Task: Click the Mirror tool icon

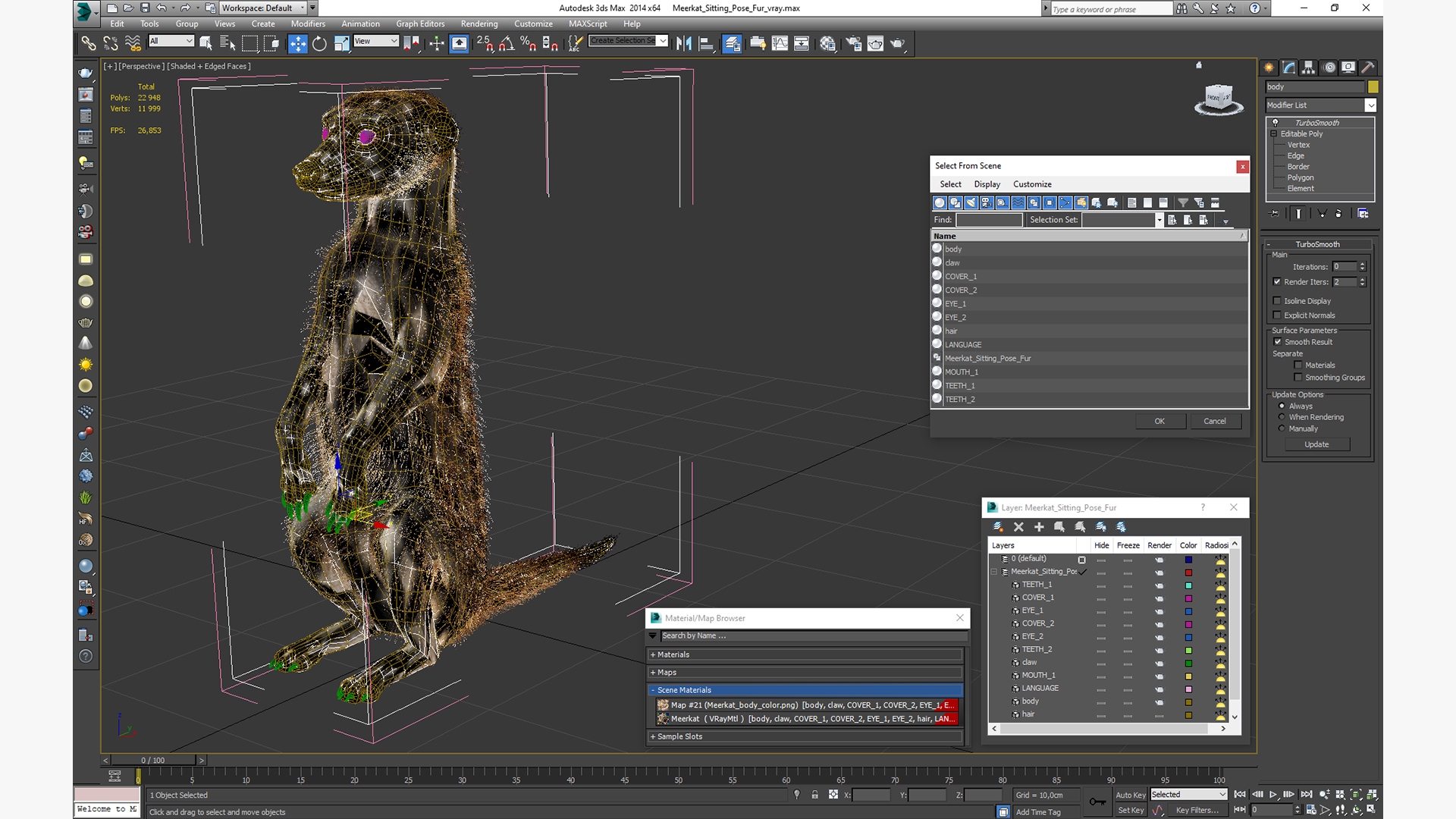Action: [x=683, y=44]
